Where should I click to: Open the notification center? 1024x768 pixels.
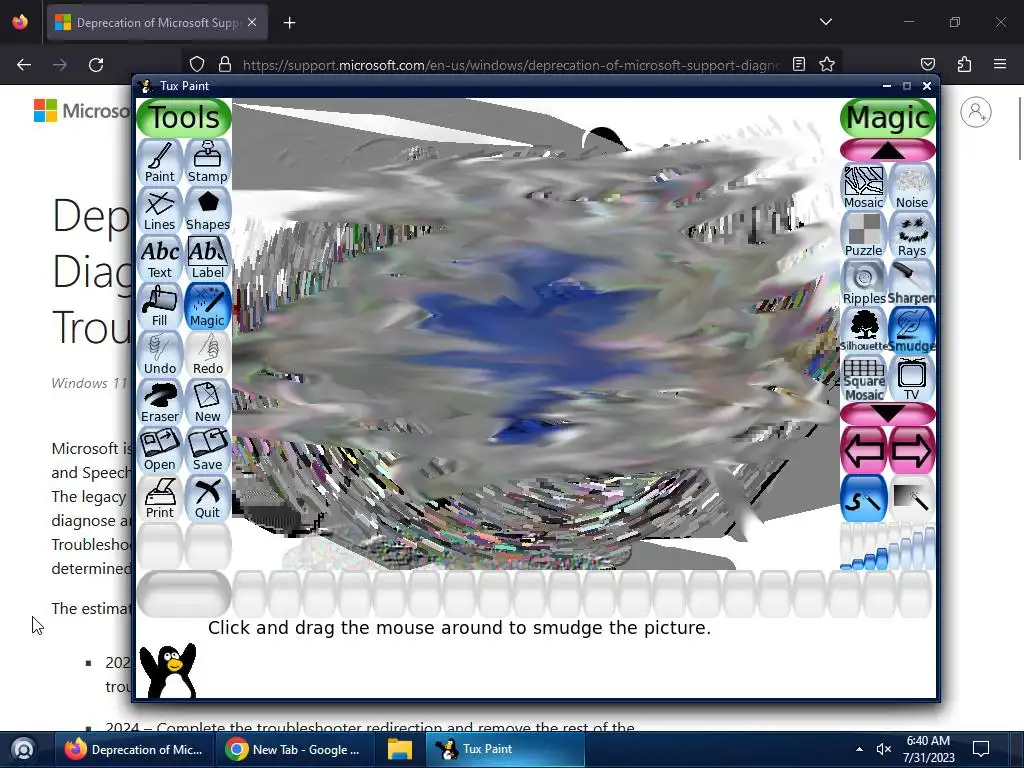point(981,749)
